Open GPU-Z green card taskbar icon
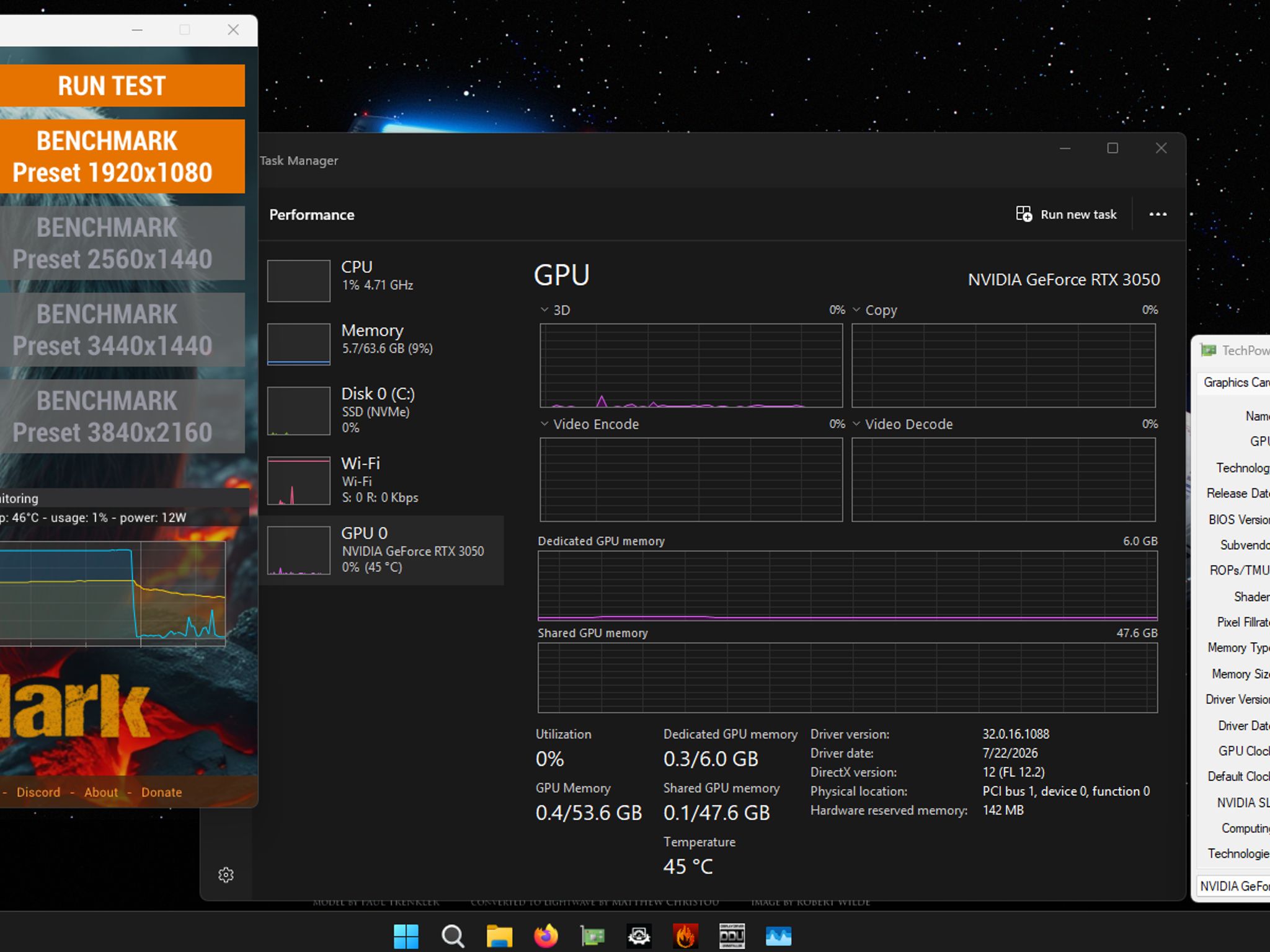The height and width of the screenshot is (952, 1270). 592,936
